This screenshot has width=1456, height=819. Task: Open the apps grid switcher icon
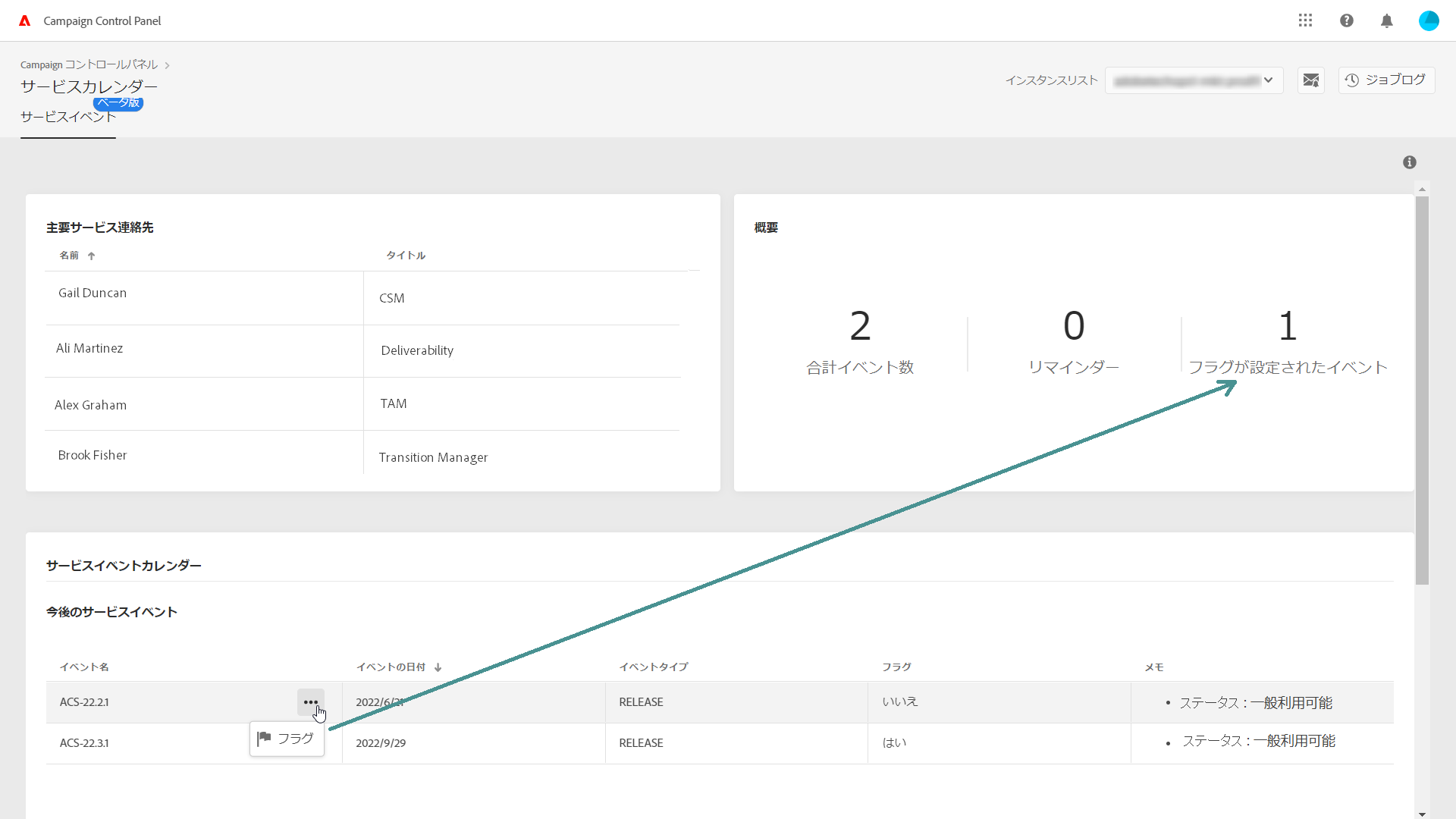tap(1305, 20)
